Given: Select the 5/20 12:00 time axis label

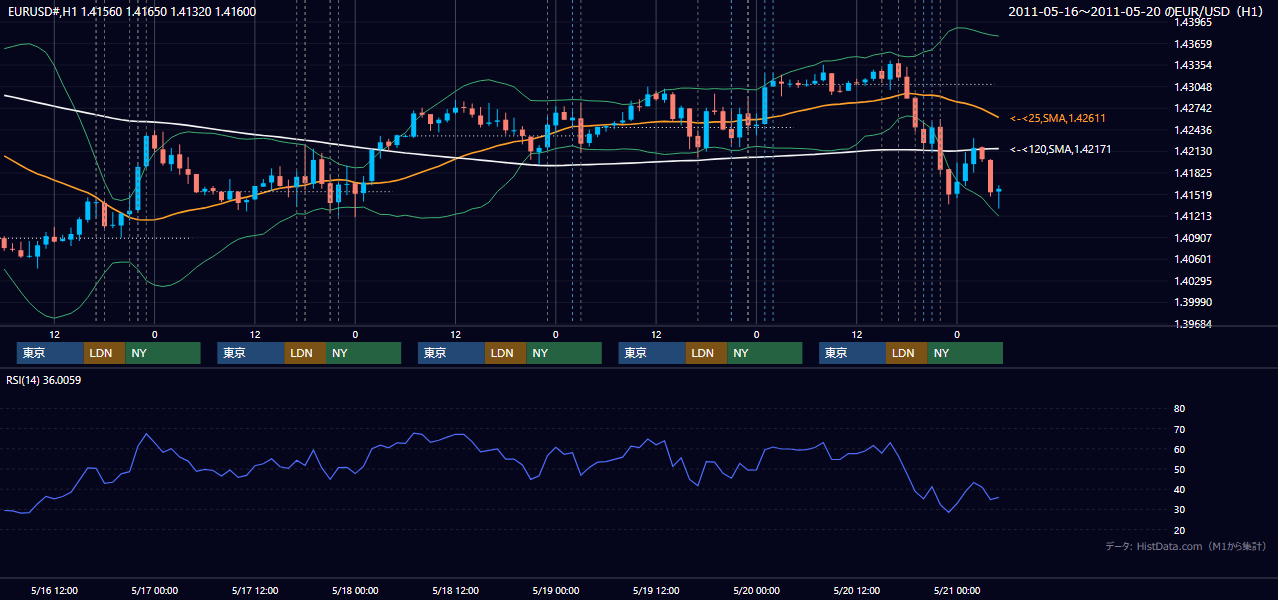Looking at the screenshot, I should [x=856, y=590].
